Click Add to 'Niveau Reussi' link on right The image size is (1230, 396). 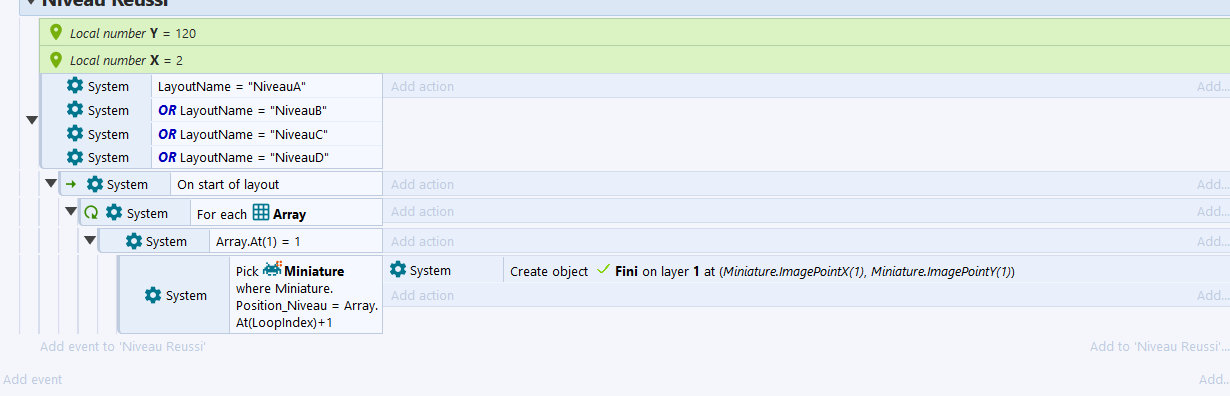[x=1159, y=346]
